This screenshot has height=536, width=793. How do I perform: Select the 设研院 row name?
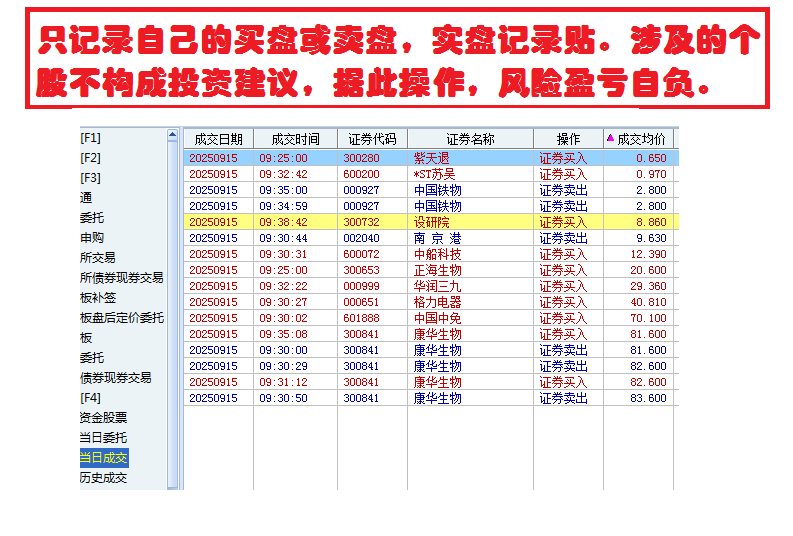coord(431,222)
